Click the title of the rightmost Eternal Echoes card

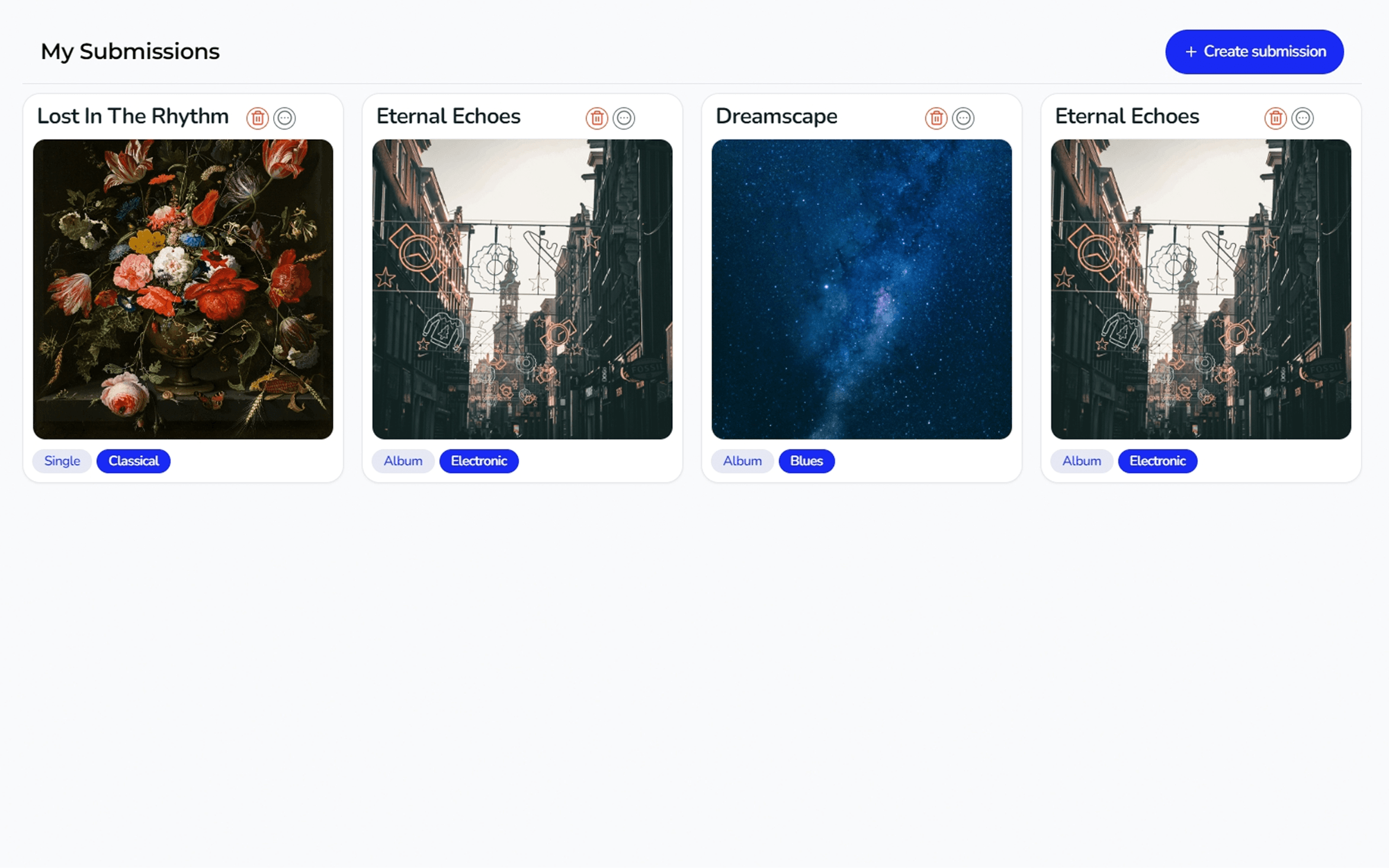(1127, 116)
